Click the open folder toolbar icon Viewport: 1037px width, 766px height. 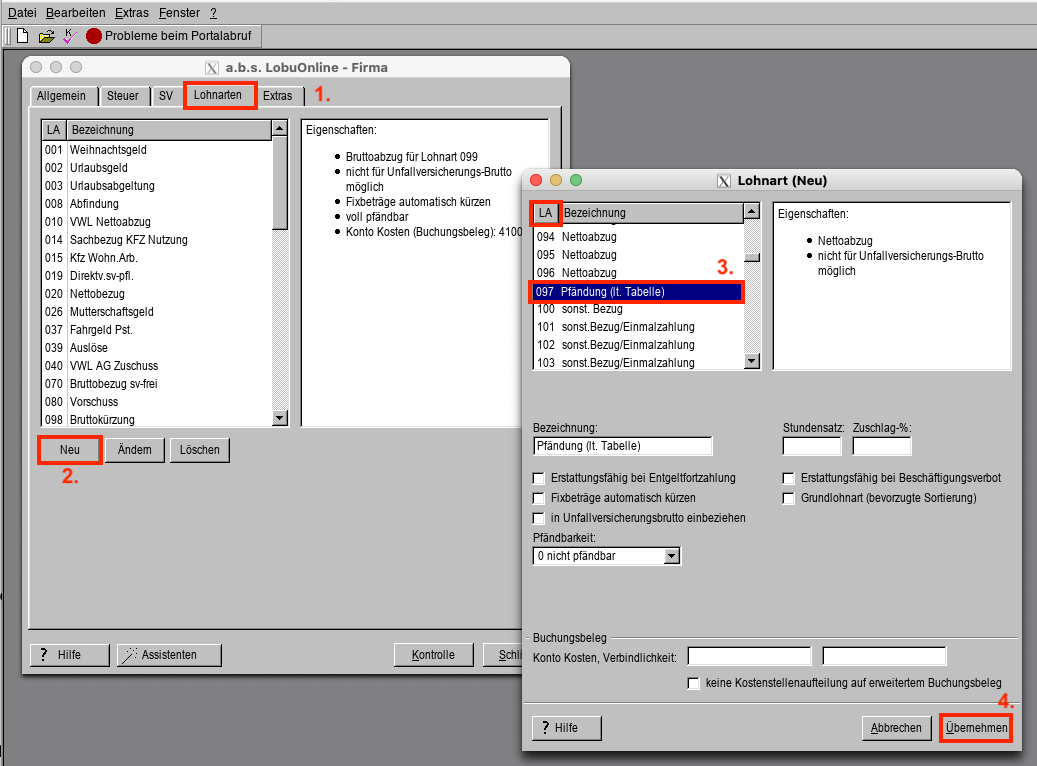(46, 36)
